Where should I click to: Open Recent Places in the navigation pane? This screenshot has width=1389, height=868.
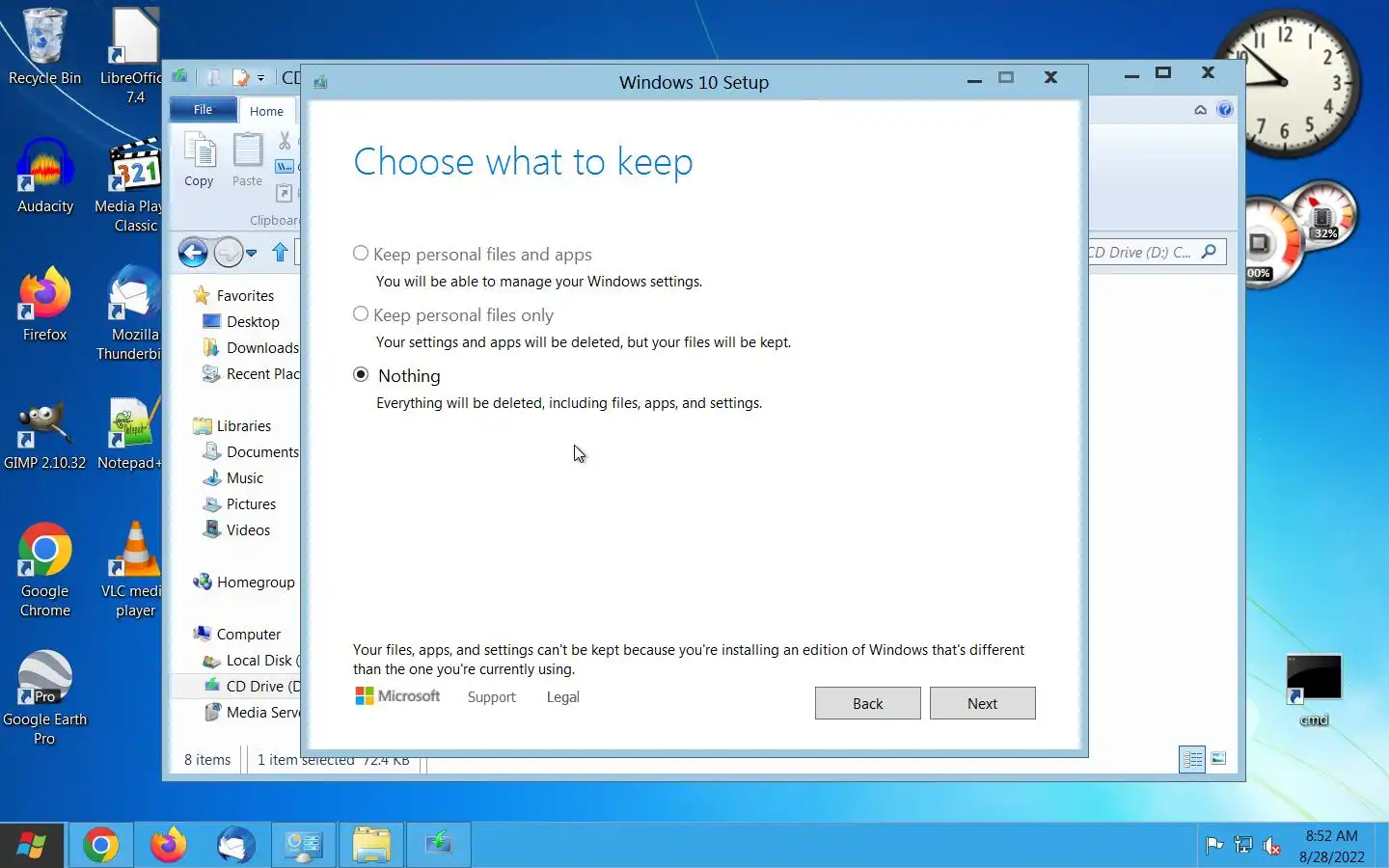pyautogui.click(x=251, y=373)
